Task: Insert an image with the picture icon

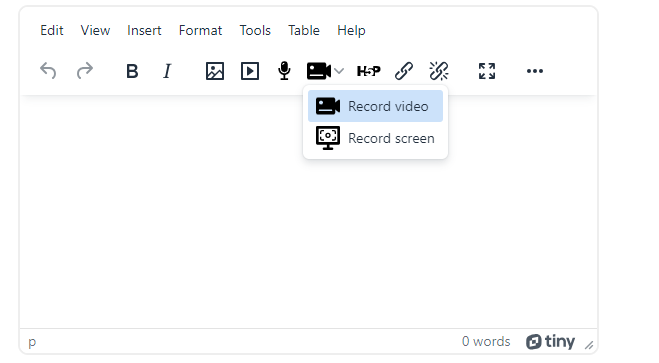Action: (215, 71)
